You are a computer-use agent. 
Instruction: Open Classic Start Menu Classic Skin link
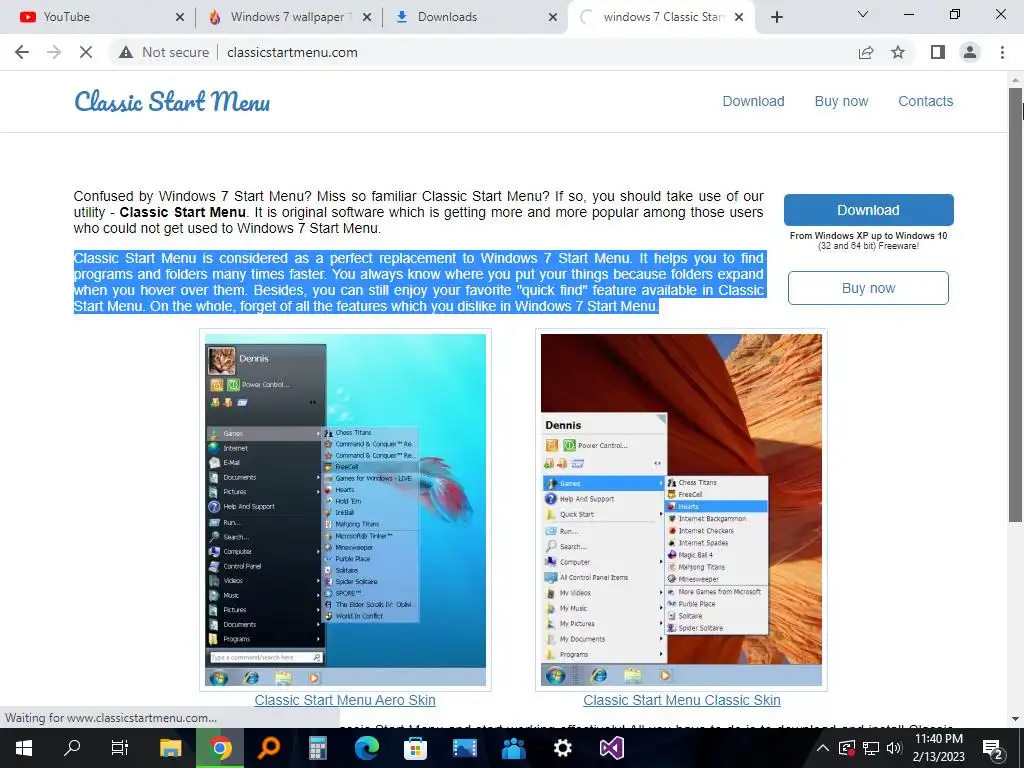pyautogui.click(x=682, y=700)
